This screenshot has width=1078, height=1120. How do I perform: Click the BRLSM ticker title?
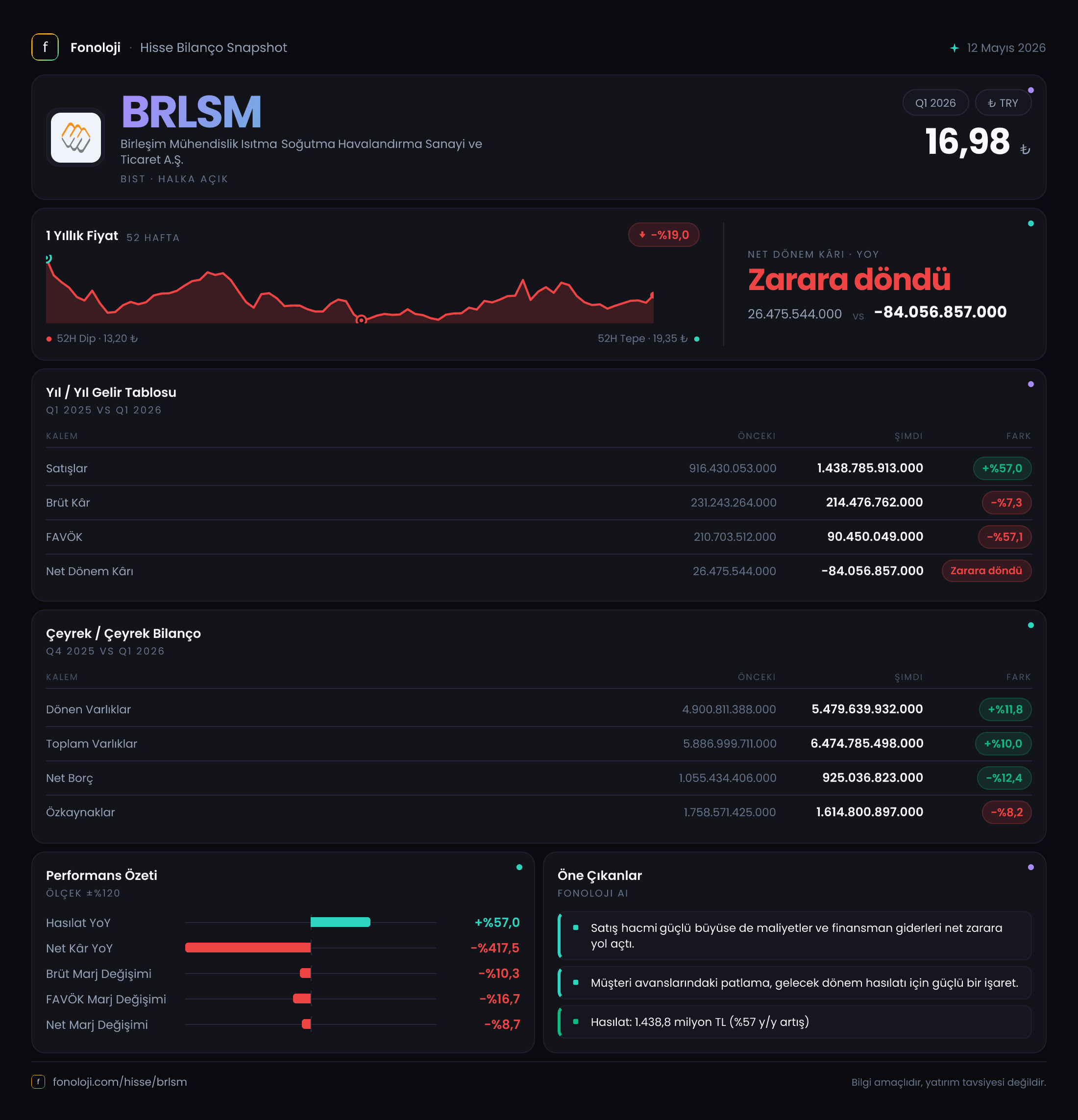(192, 112)
